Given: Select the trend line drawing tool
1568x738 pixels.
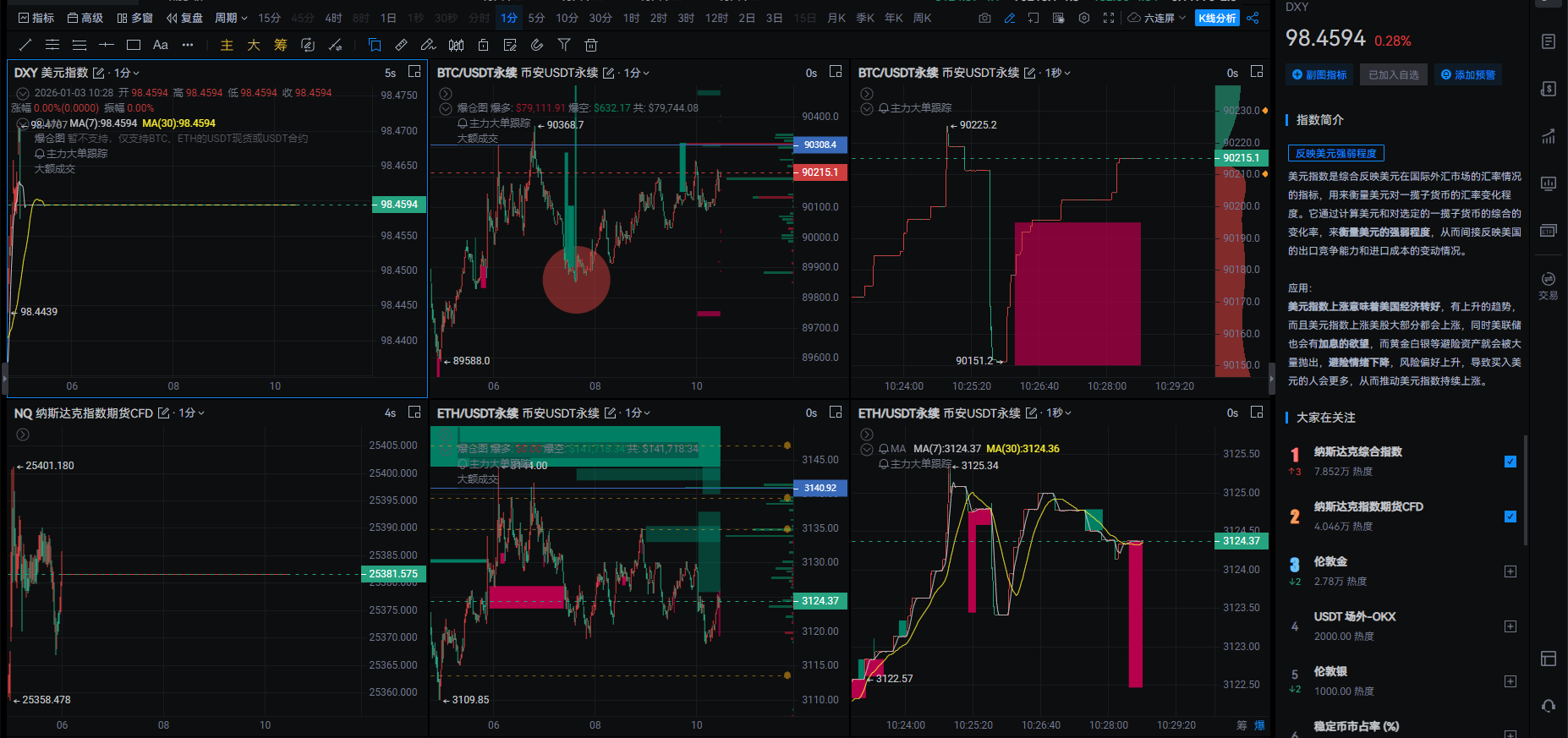Looking at the screenshot, I should pyautogui.click(x=25, y=45).
